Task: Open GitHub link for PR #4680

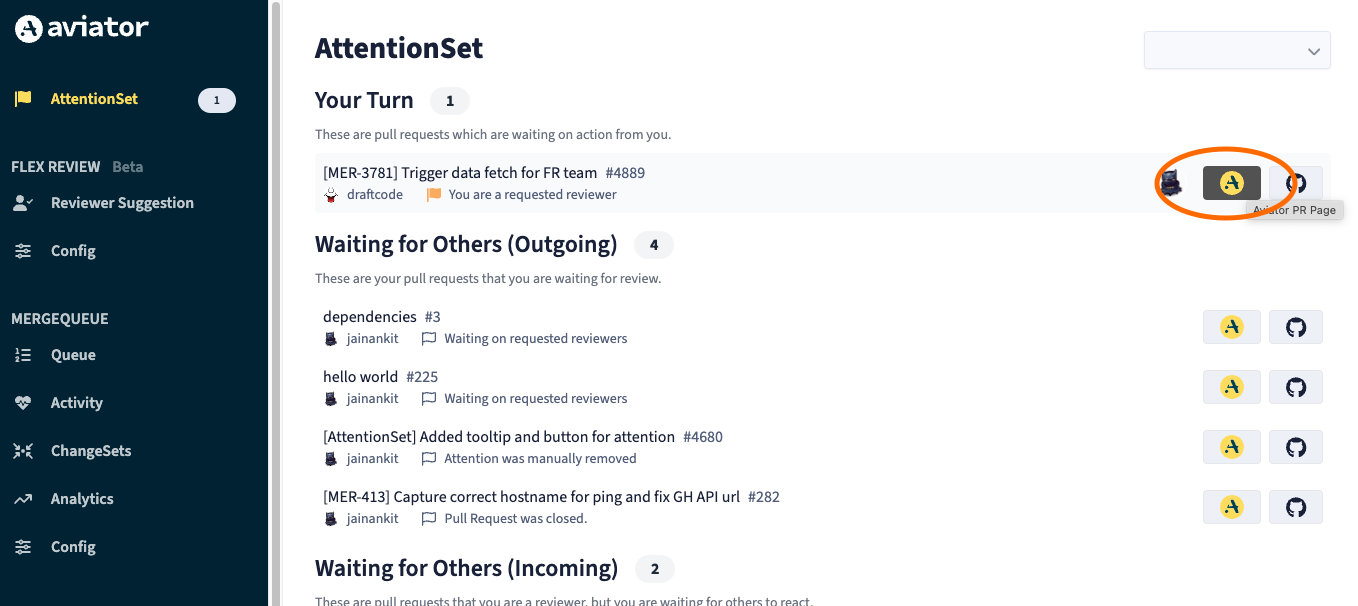Action: [1295, 447]
